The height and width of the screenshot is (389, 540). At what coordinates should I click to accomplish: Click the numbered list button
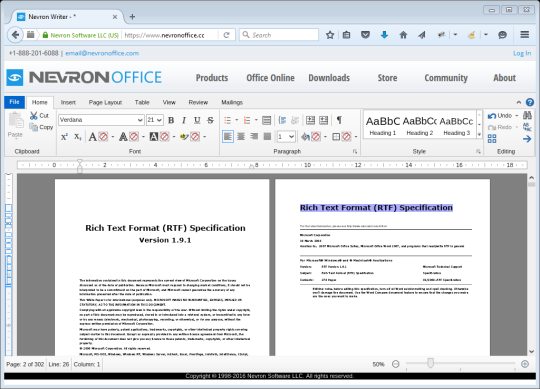point(247,120)
